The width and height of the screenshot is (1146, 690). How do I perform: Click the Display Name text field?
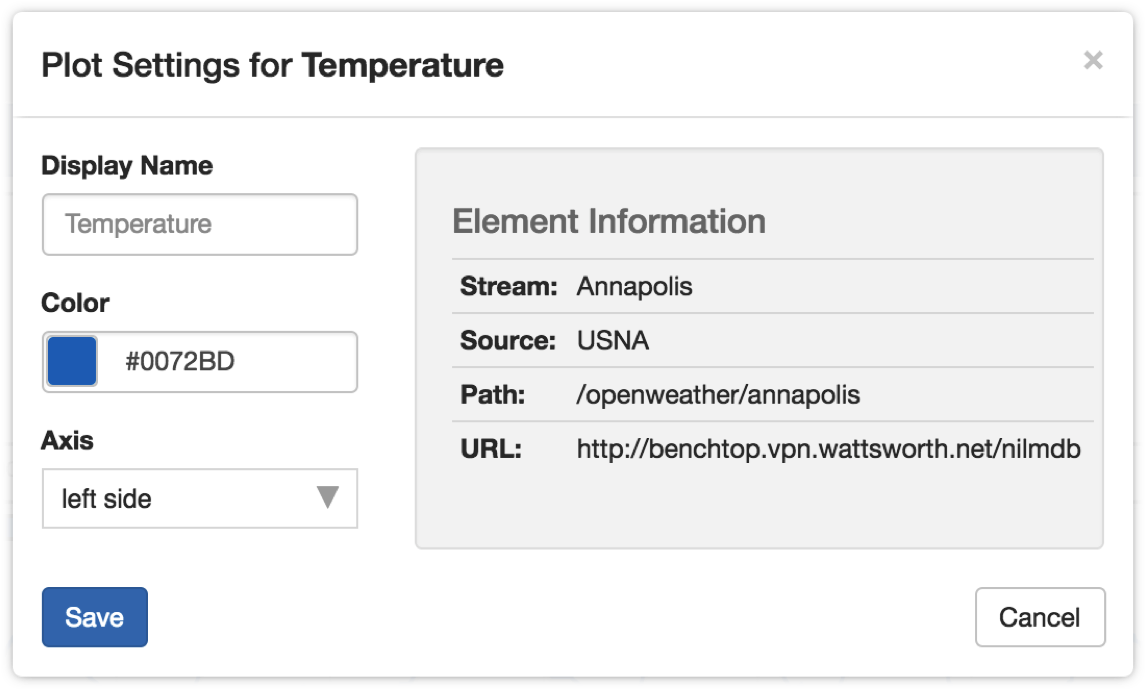click(200, 224)
